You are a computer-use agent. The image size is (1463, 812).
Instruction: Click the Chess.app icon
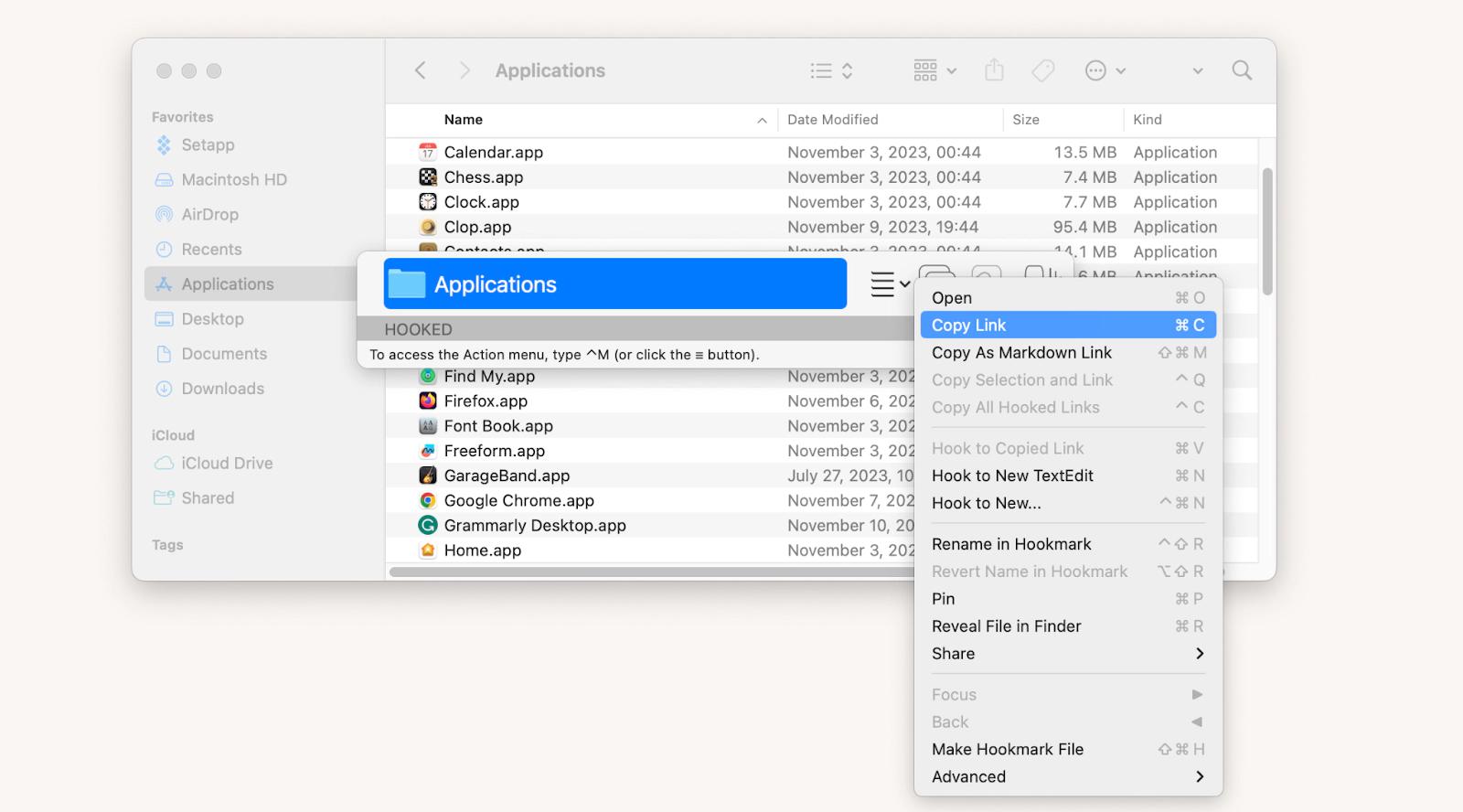pyautogui.click(x=428, y=177)
